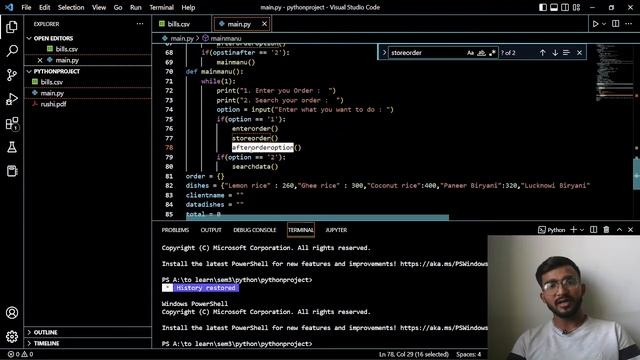
Task: Toggle primary side bar layout icon
Action: coord(543,7)
